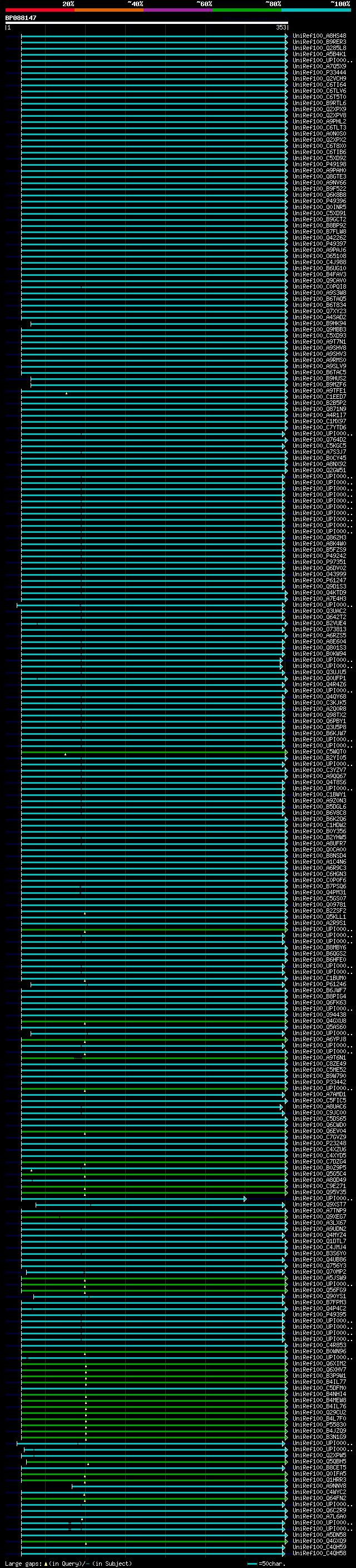
Task: Click label UniRef100_A9PHL2
Action: (319, 122)
